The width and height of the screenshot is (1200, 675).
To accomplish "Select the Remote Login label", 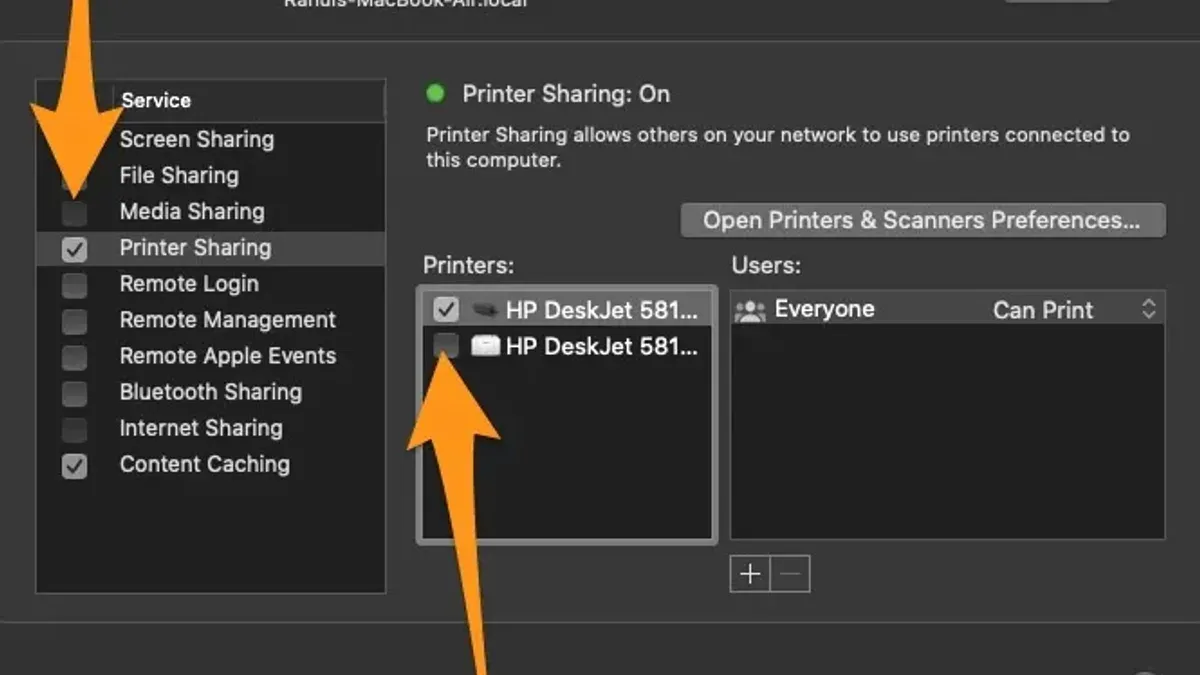I will (189, 284).
